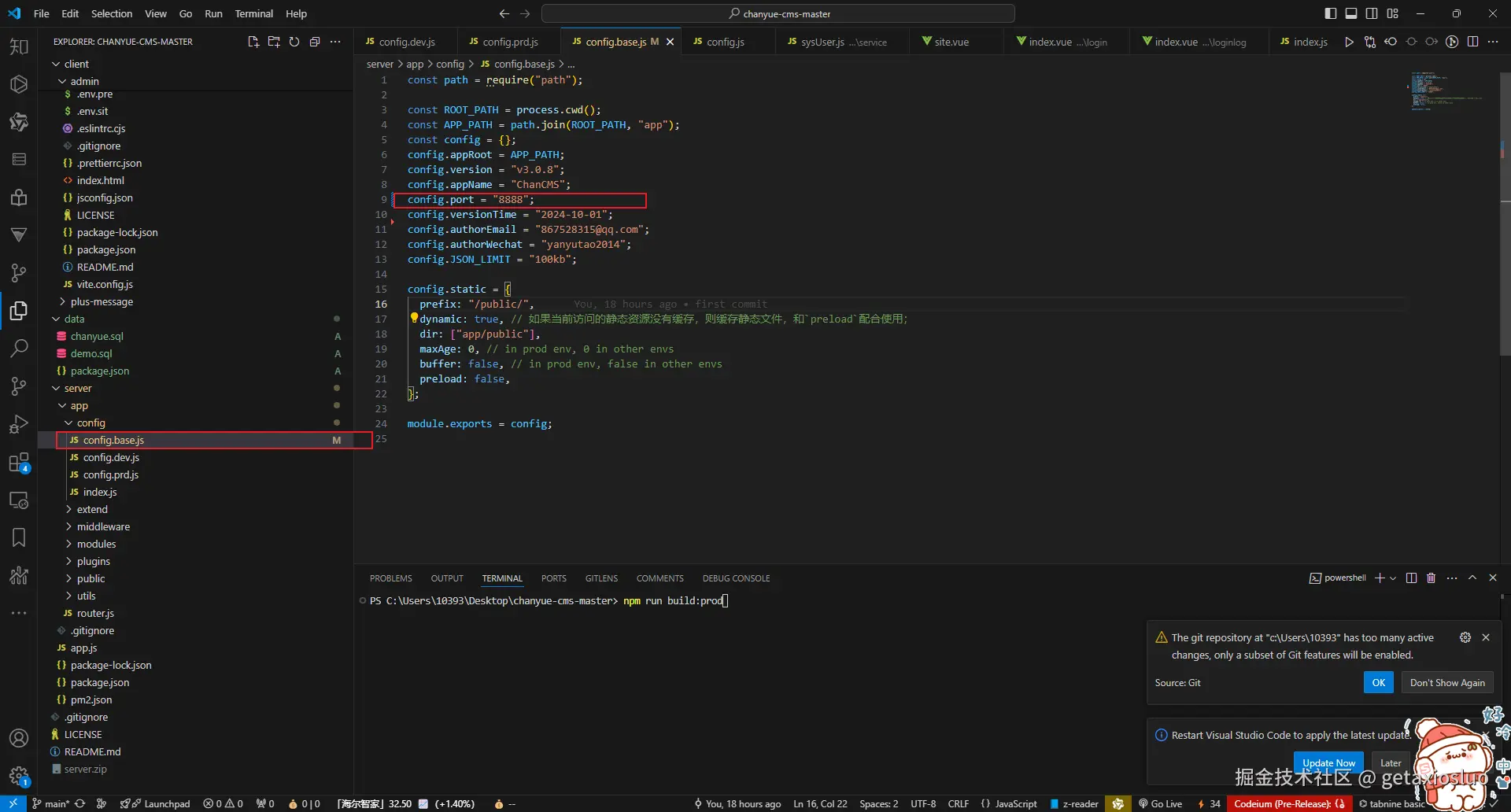Toggle the secondary side bar
Image resolution: width=1511 pixels, height=812 pixels.
[x=1372, y=13]
